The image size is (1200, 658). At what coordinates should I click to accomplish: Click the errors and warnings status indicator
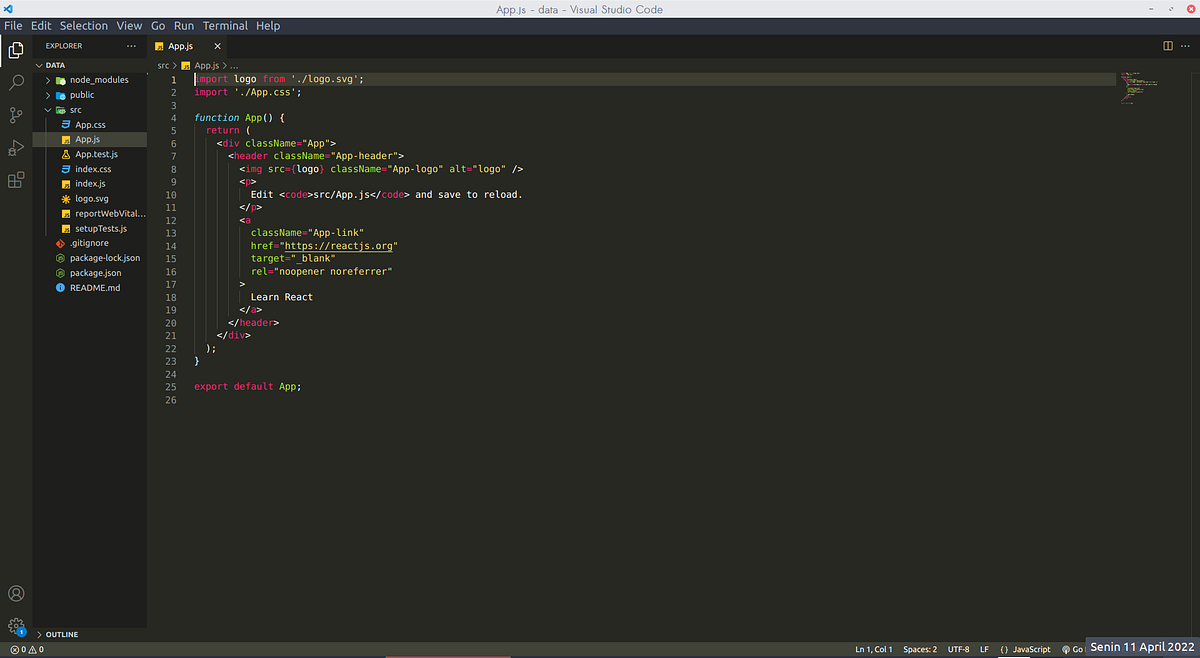pos(26,650)
